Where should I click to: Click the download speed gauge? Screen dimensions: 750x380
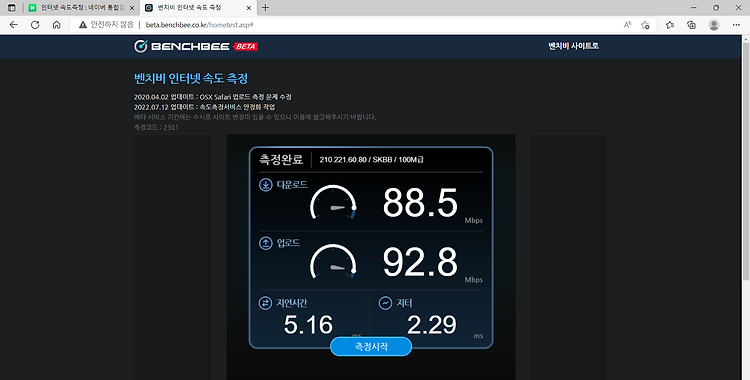coord(333,202)
